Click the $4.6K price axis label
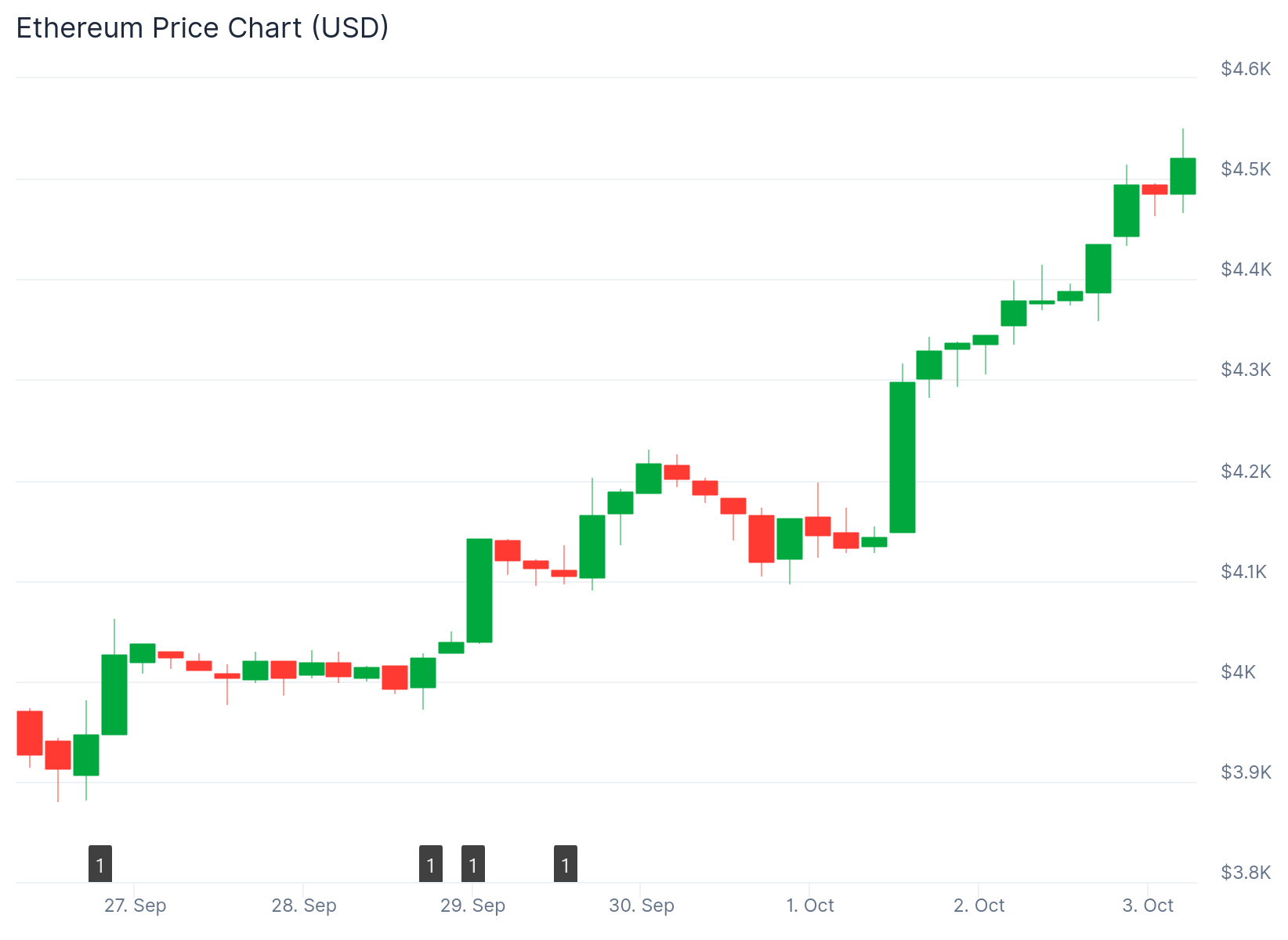 point(1246,69)
